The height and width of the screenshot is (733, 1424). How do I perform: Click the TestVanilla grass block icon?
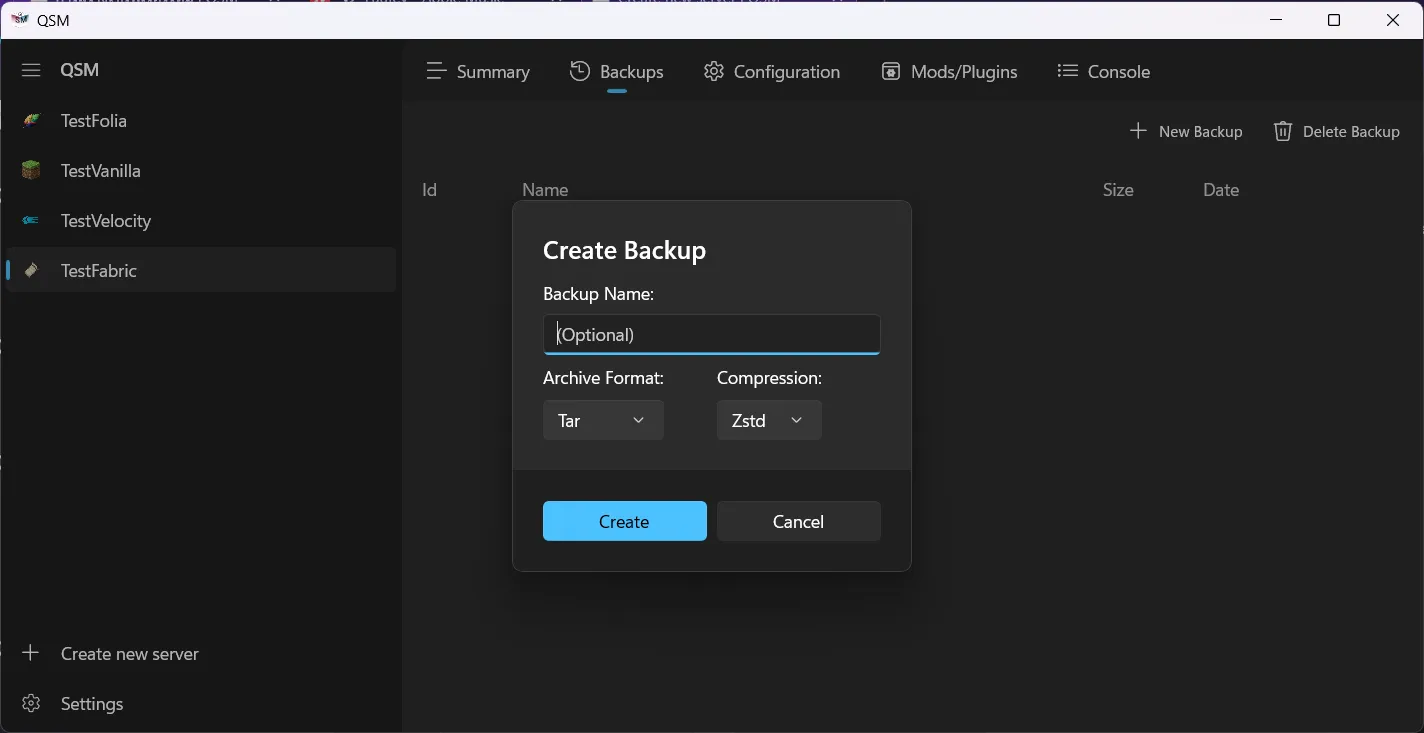tap(31, 171)
